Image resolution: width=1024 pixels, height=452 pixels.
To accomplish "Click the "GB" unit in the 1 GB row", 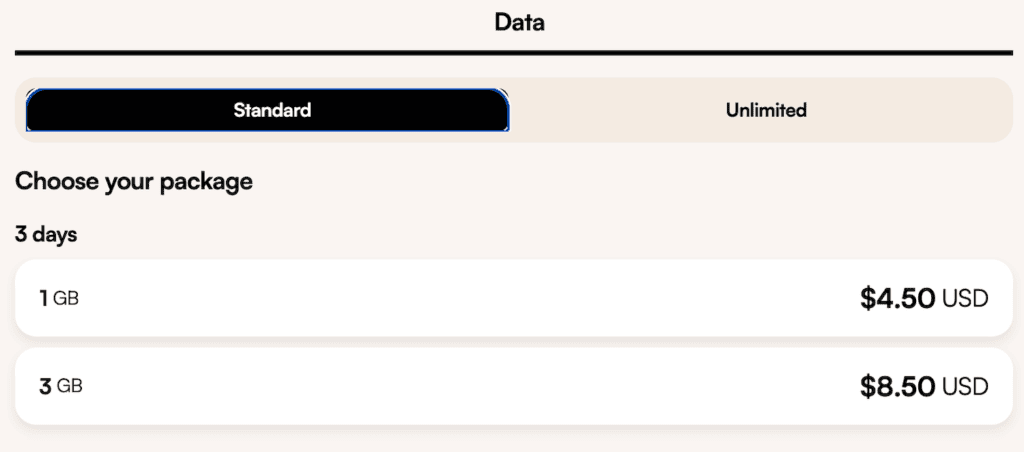I will (66, 298).
